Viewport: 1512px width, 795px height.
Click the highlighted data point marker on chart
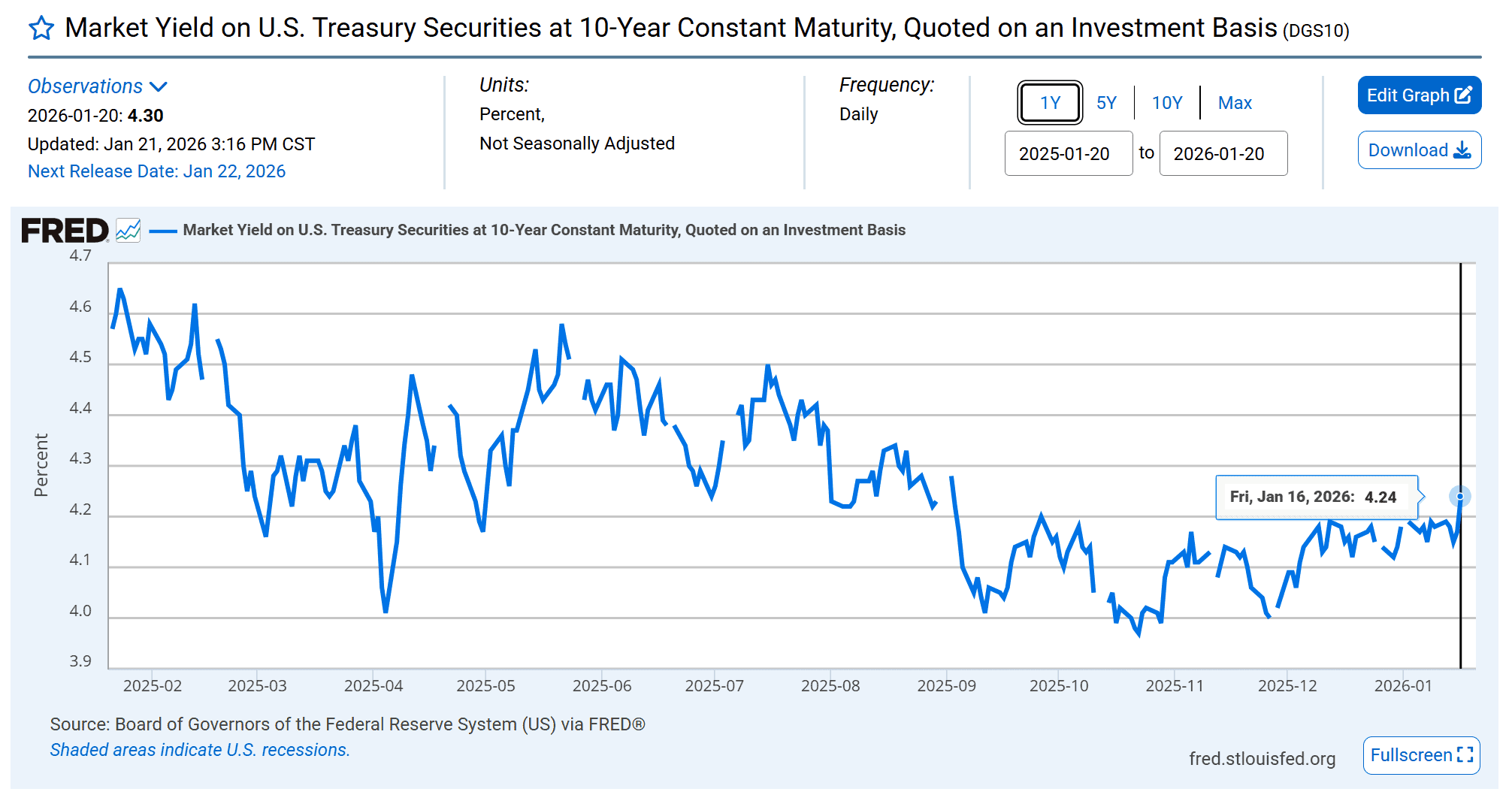(x=1459, y=497)
